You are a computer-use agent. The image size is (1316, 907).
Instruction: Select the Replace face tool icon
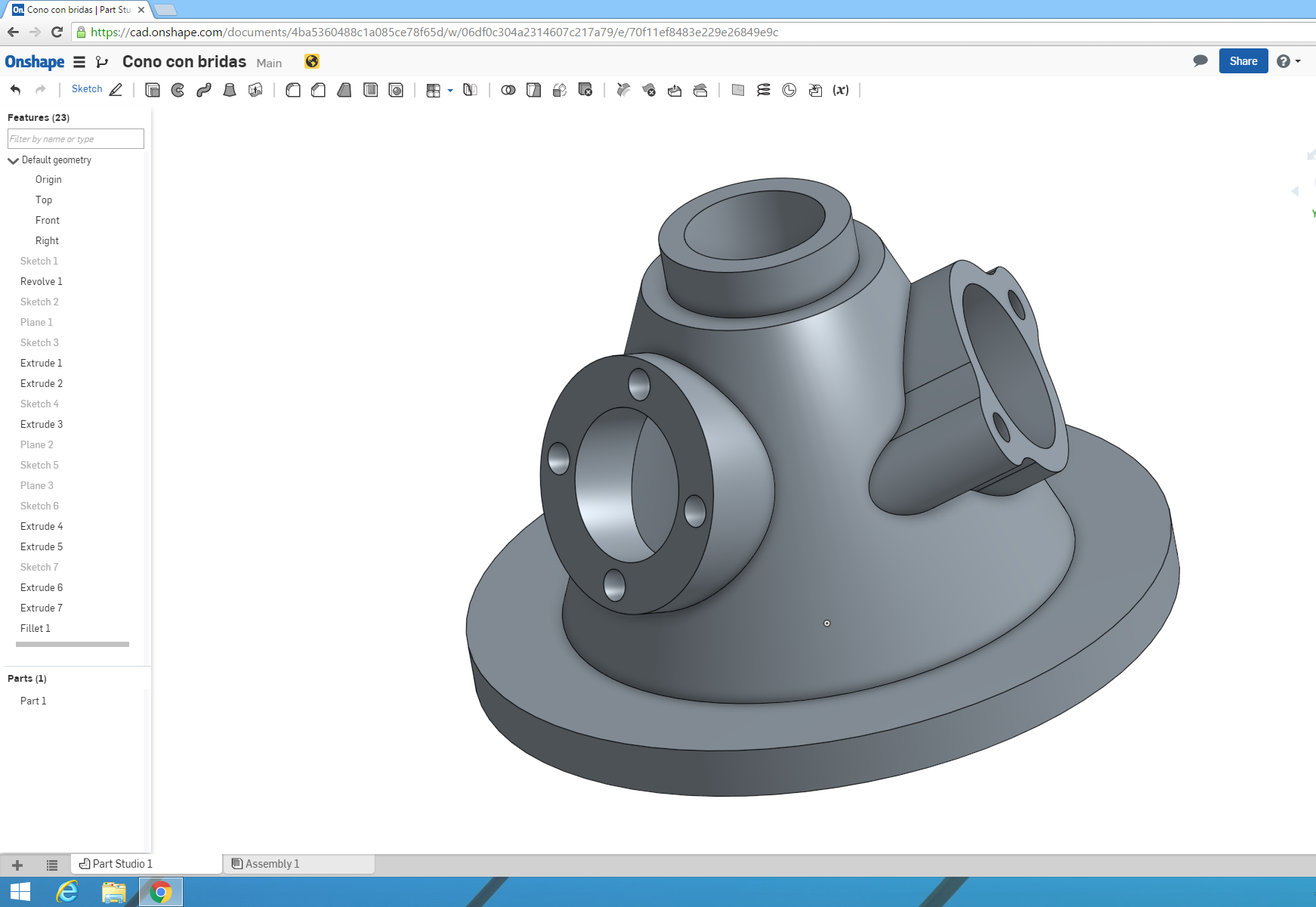click(x=700, y=90)
